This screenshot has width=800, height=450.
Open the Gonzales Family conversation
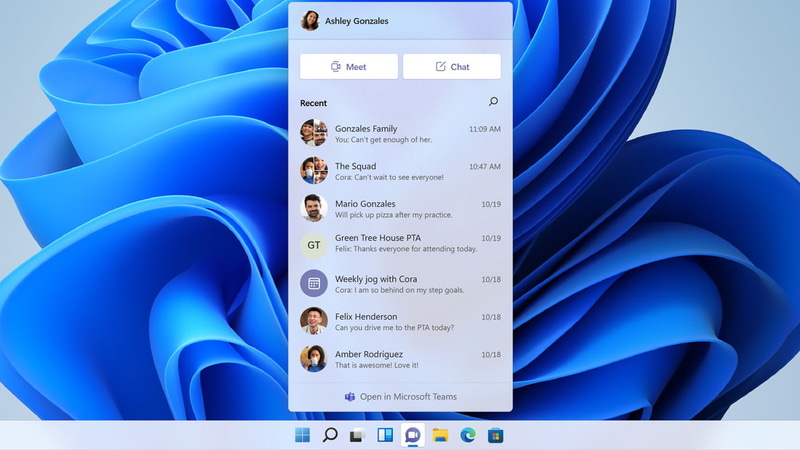tap(401, 134)
